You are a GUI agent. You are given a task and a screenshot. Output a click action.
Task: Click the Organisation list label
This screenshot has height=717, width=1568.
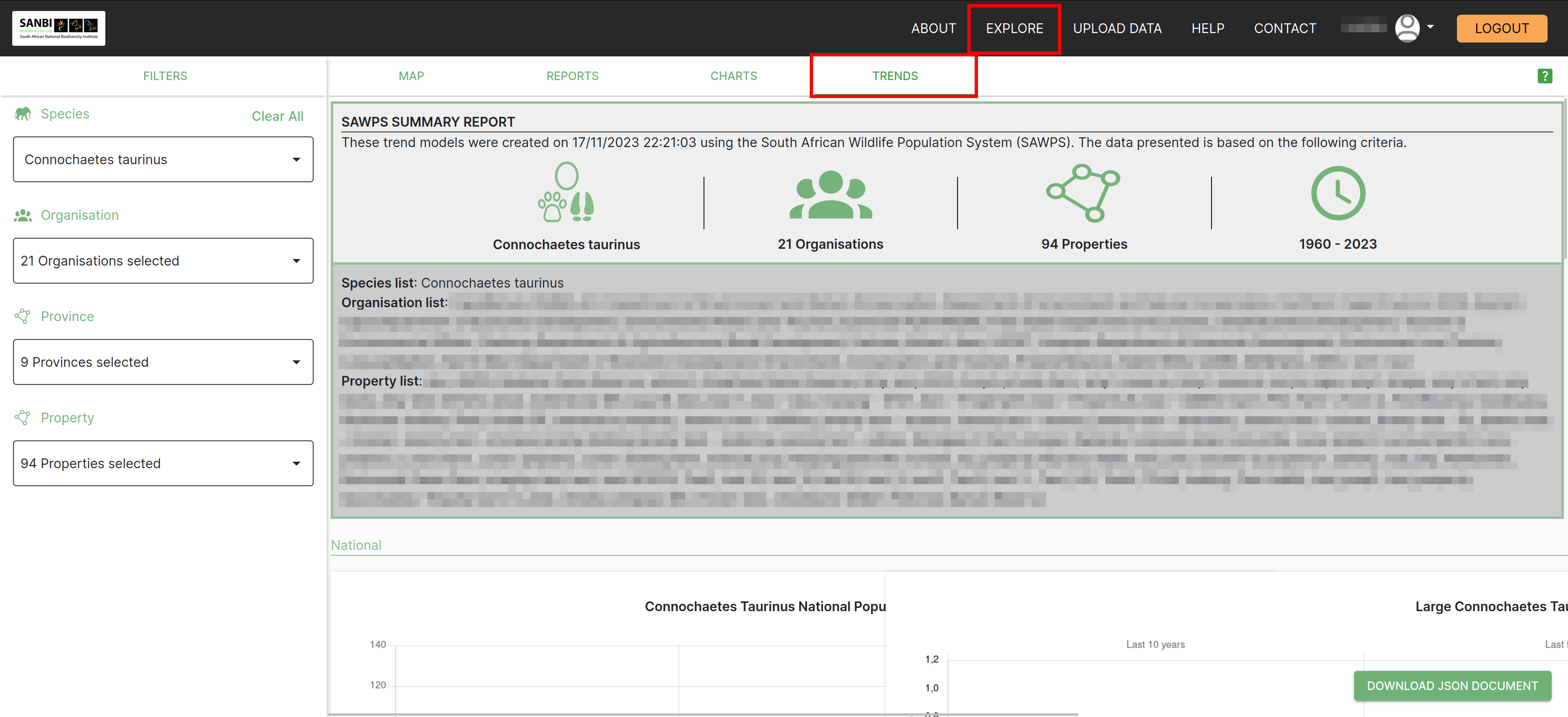pos(394,302)
